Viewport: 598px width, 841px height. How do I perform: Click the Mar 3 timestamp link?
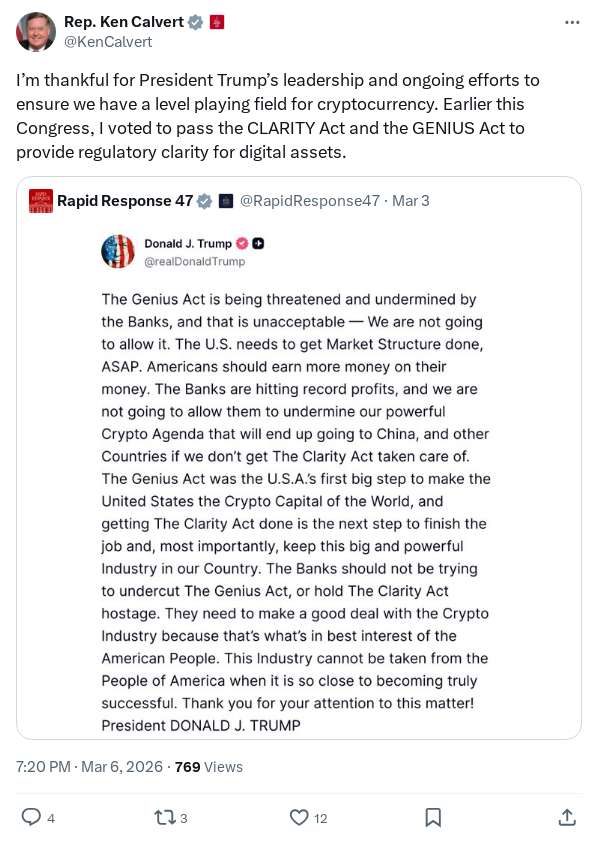[x=413, y=201]
